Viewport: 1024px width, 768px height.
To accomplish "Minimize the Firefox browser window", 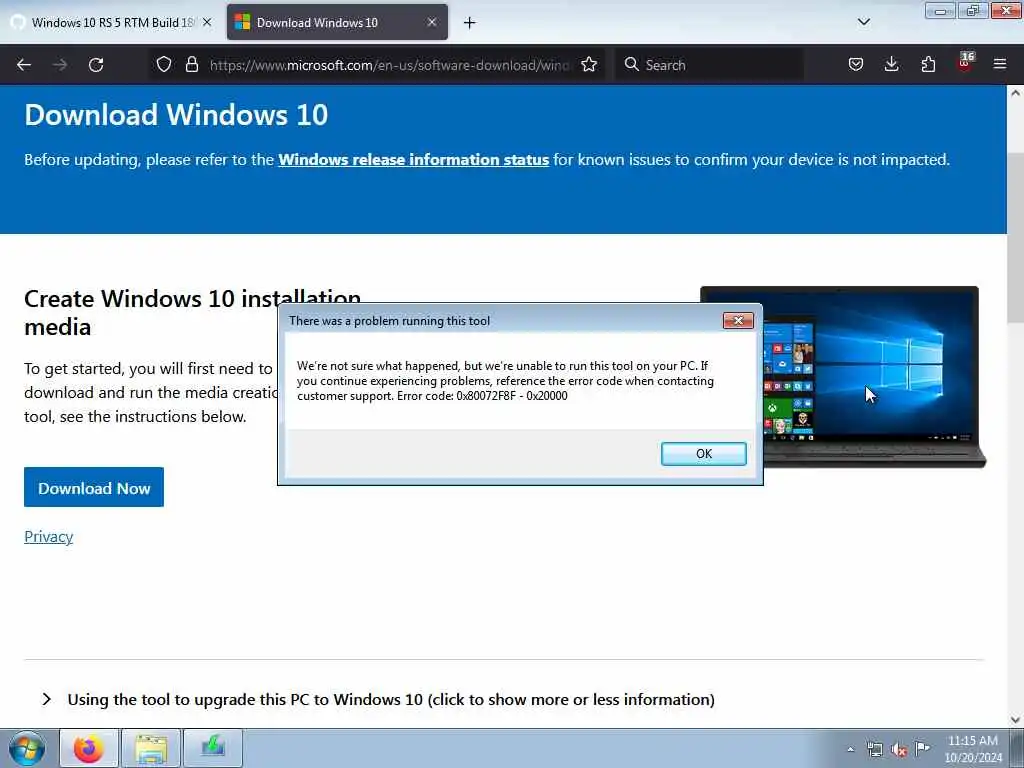I will click(940, 10).
